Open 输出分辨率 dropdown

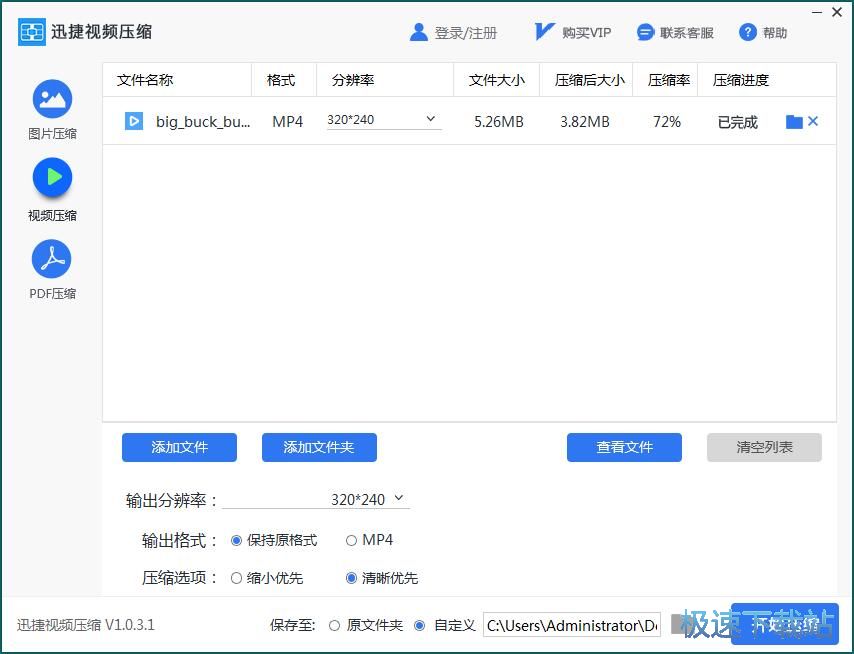(316, 499)
